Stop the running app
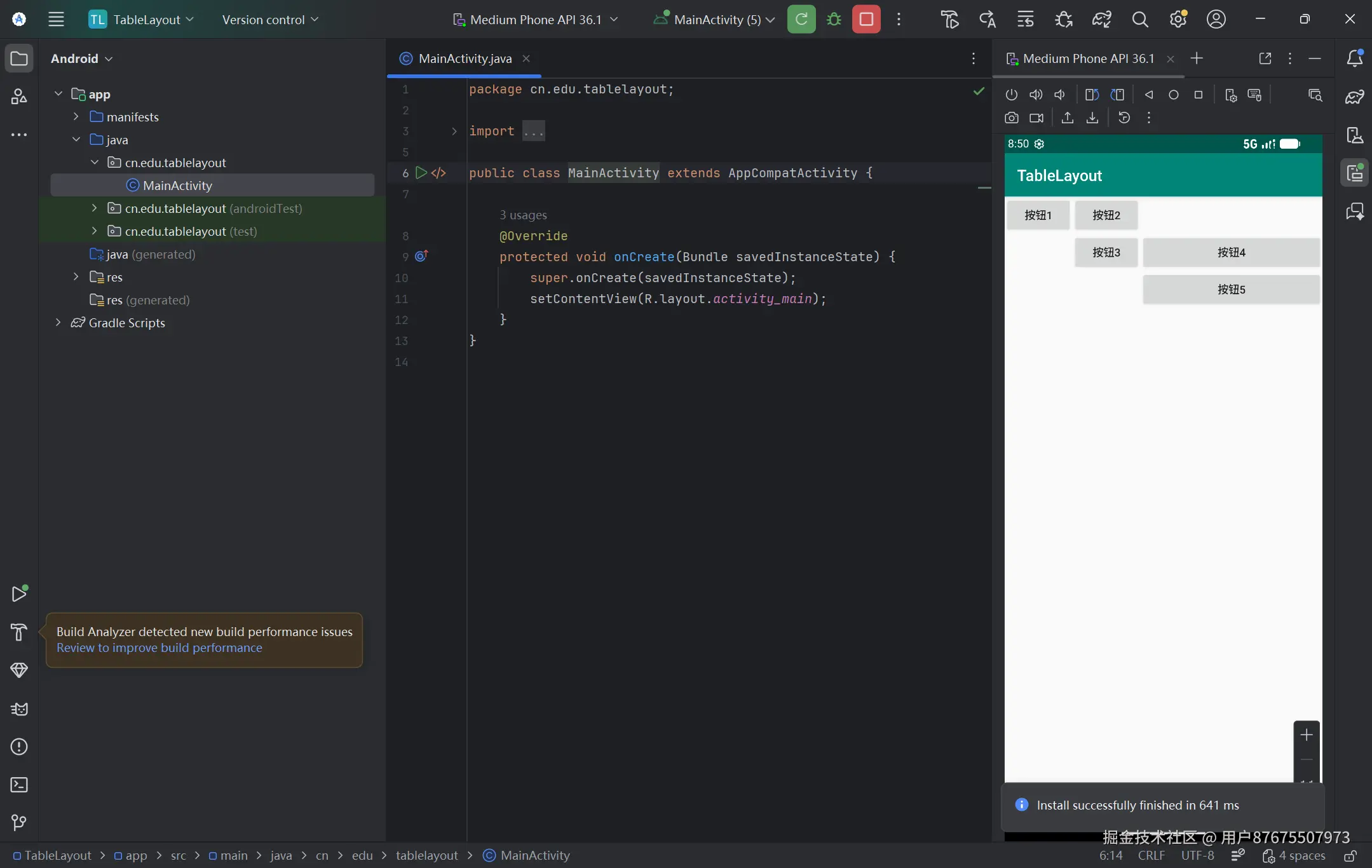1372x868 pixels. pos(866,20)
